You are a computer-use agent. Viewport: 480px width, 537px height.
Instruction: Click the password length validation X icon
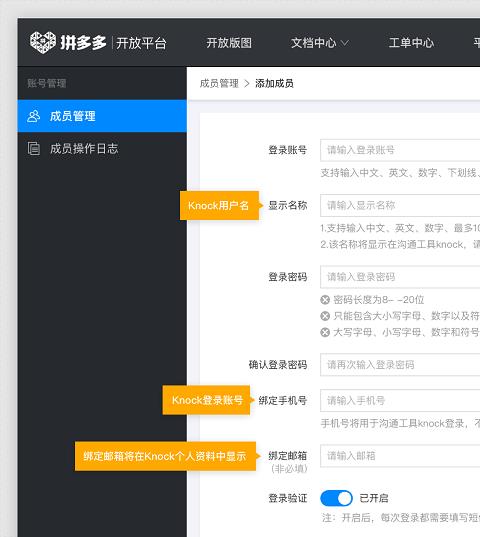[325, 300]
